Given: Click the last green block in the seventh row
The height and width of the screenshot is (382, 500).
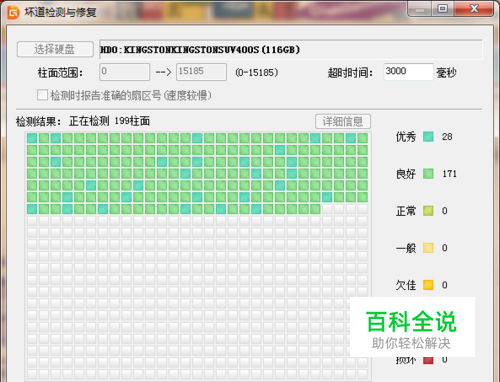Looking at the screenshot, I should (x=315, y=209).
